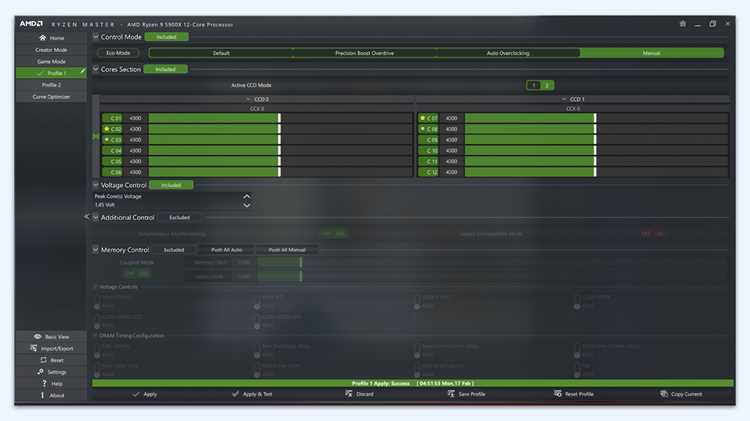Screen dimensions: 750x421
Task: Click the Save Profile label
Action: (x=472, y=394)
